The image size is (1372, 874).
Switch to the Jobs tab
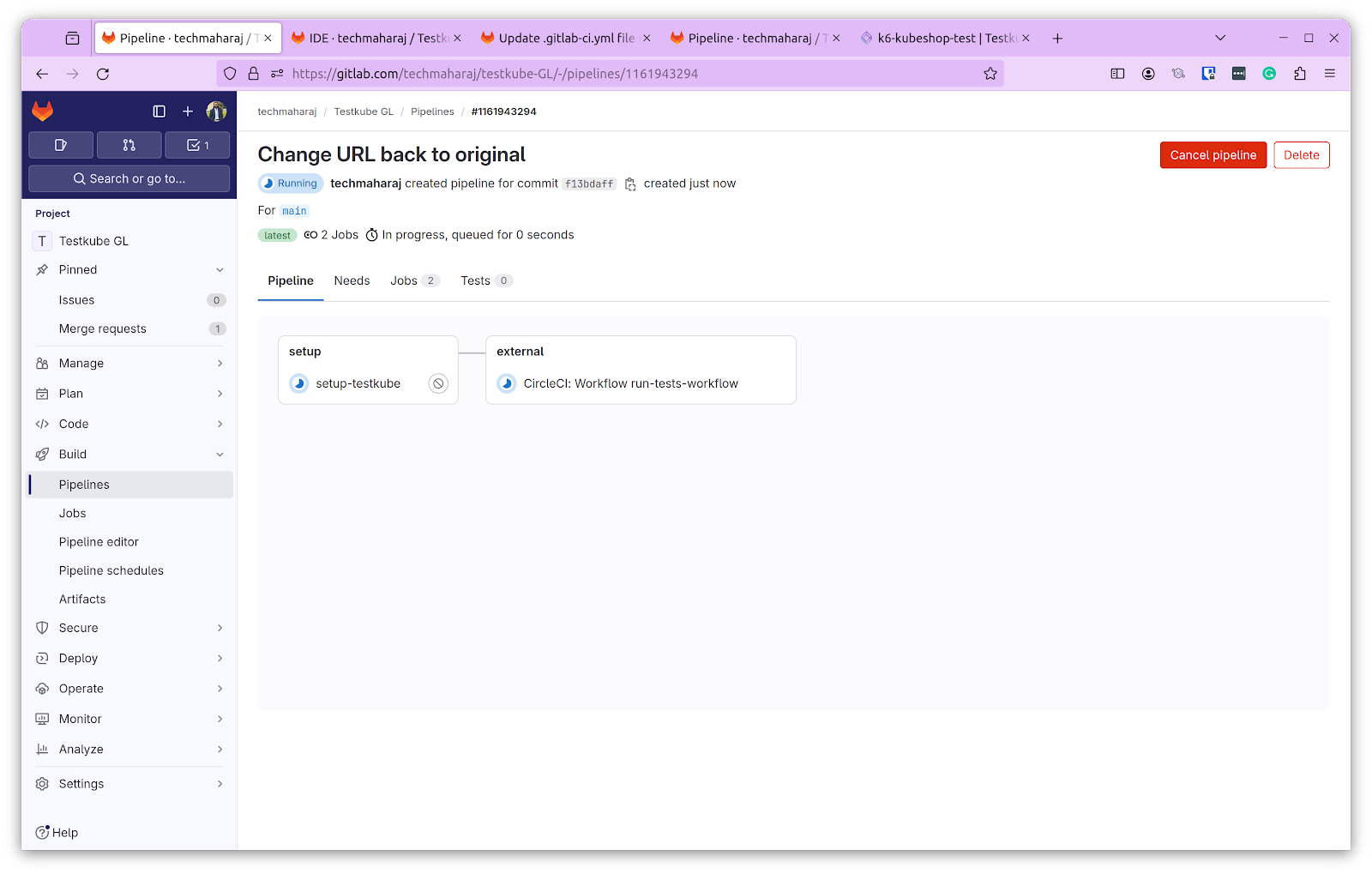(x=414, y=280)
